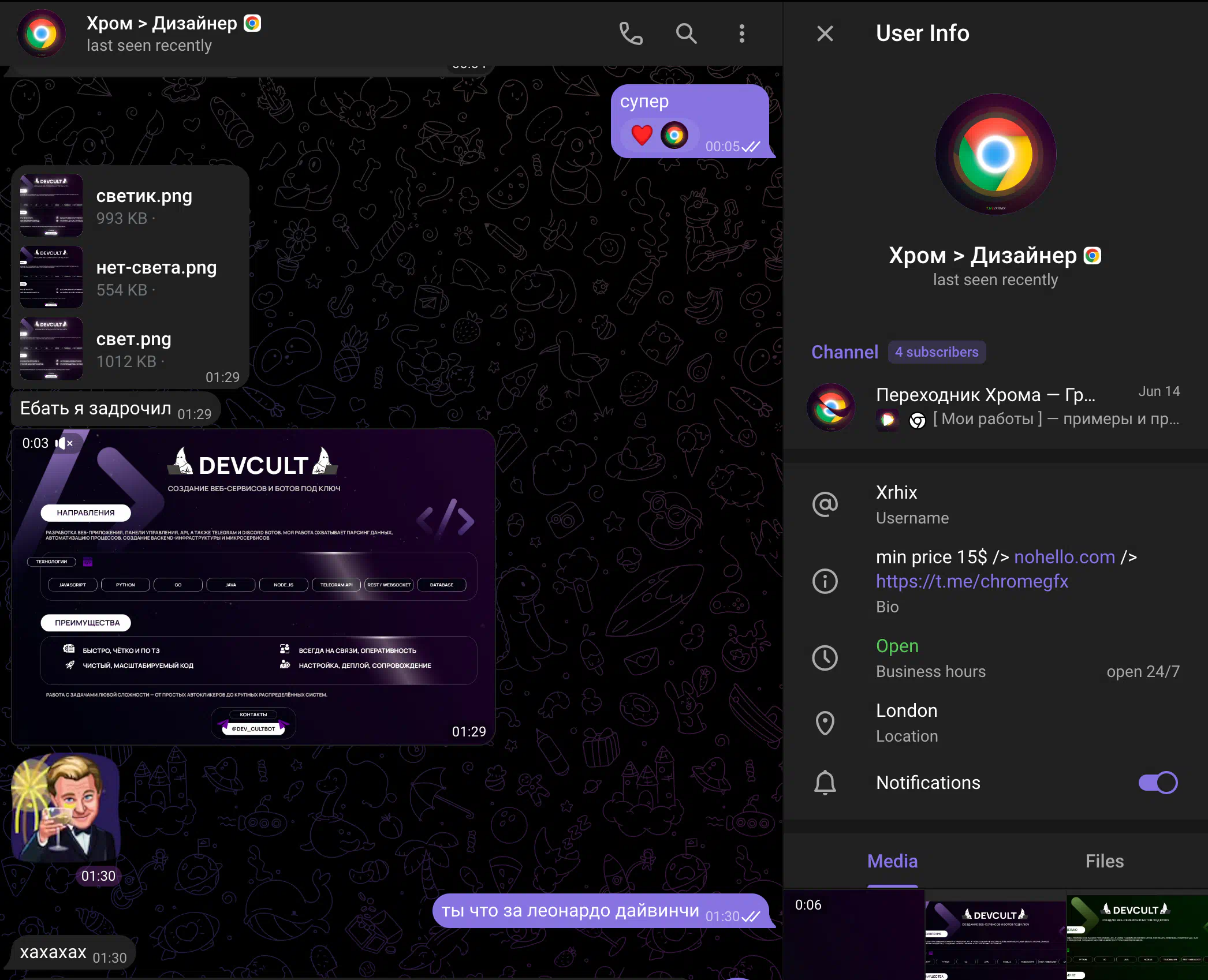The width and height of the screenshot is (1208, 980).
Task: Open the нет-света.png file attachment
Action: [130, 278]
